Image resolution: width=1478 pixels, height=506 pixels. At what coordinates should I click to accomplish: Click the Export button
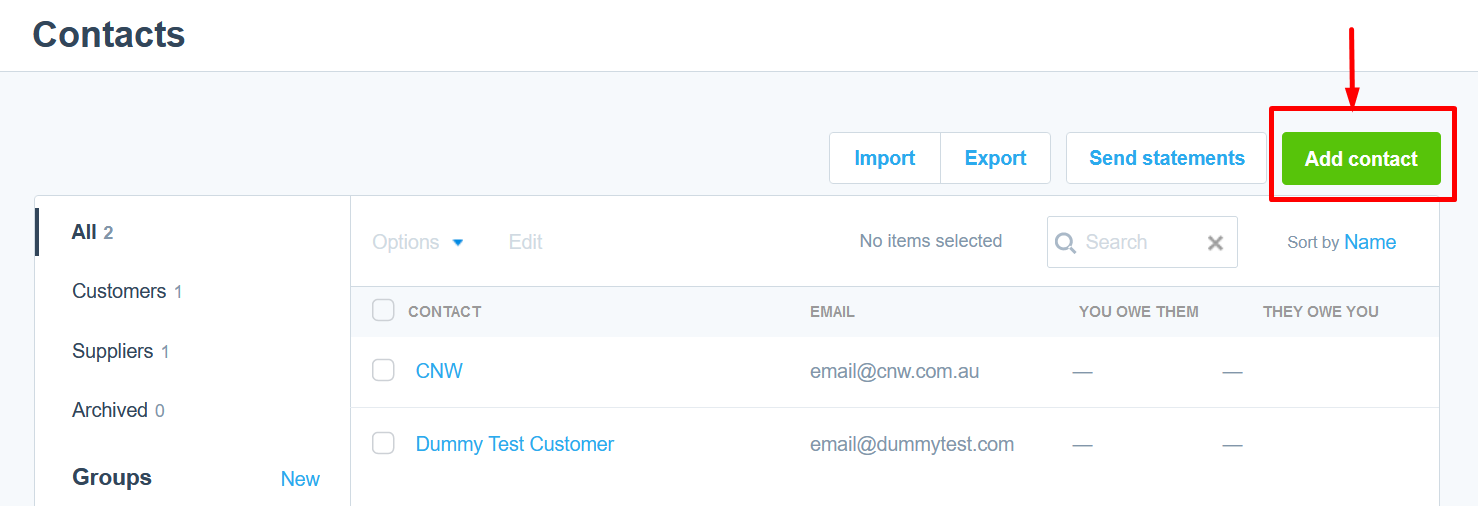tap(995, 158)
